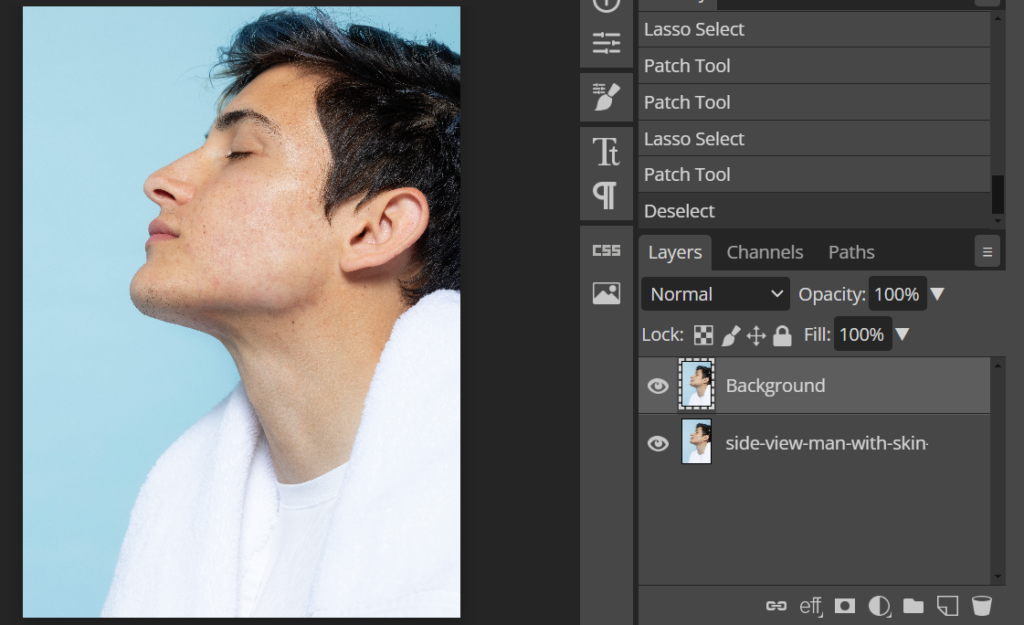Click the History panel scroll-down arrow

click(997, 221)
